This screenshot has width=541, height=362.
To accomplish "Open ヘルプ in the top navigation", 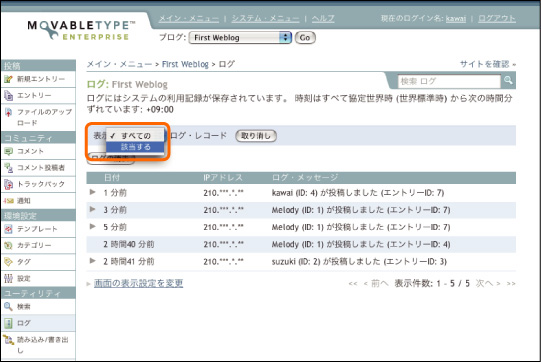I will click(323, 18).
